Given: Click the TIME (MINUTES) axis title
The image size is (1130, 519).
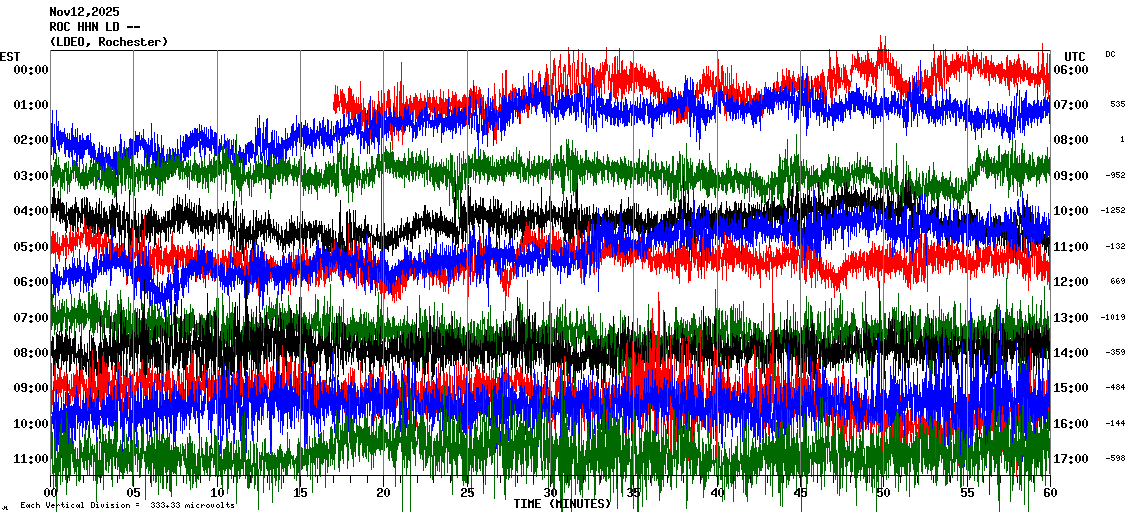Looking at the screenshot, I should pyautogui.click(x=562, y=504).
